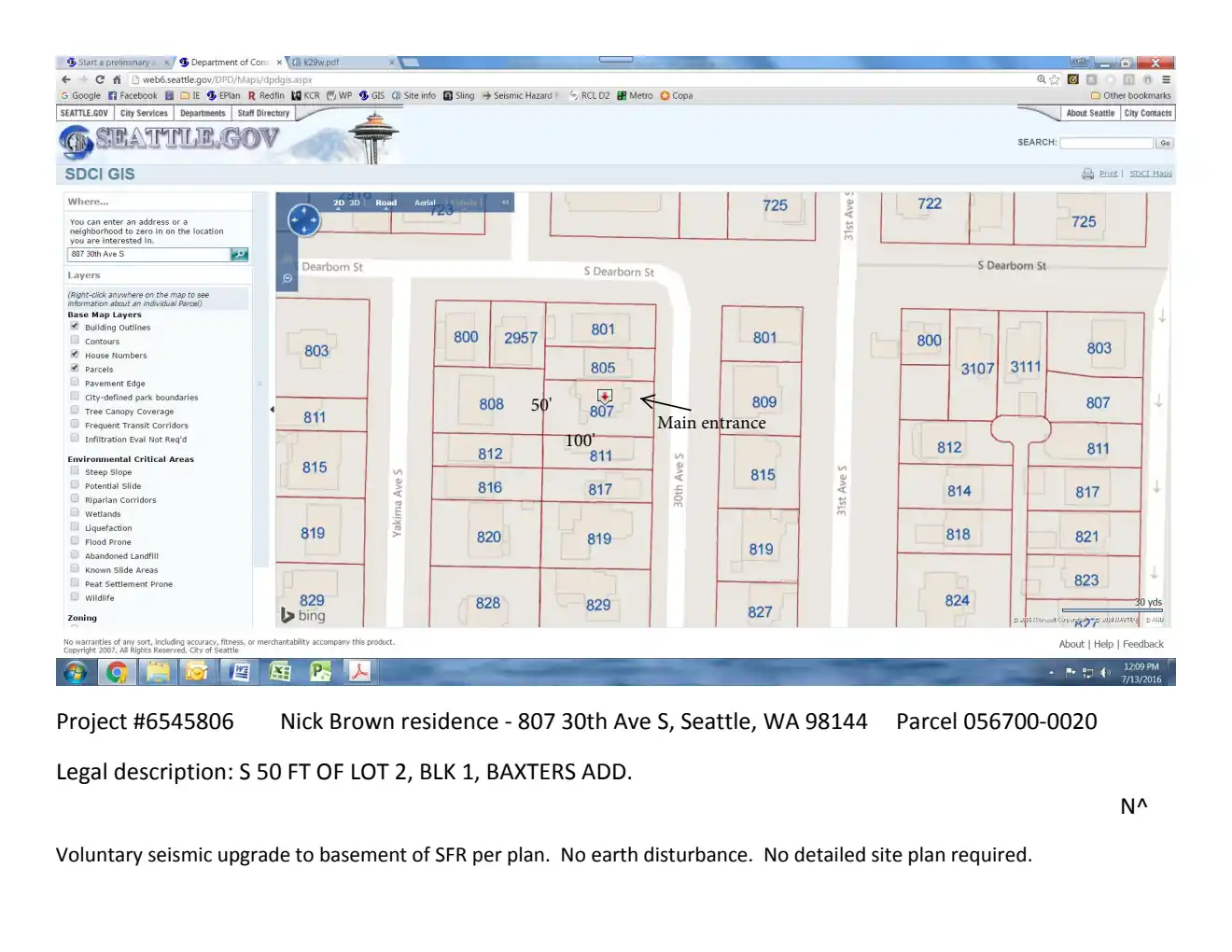This screenshot has height=952, width=1232.
Task: Open the Feedback link
Action: tap(1143, 644)
